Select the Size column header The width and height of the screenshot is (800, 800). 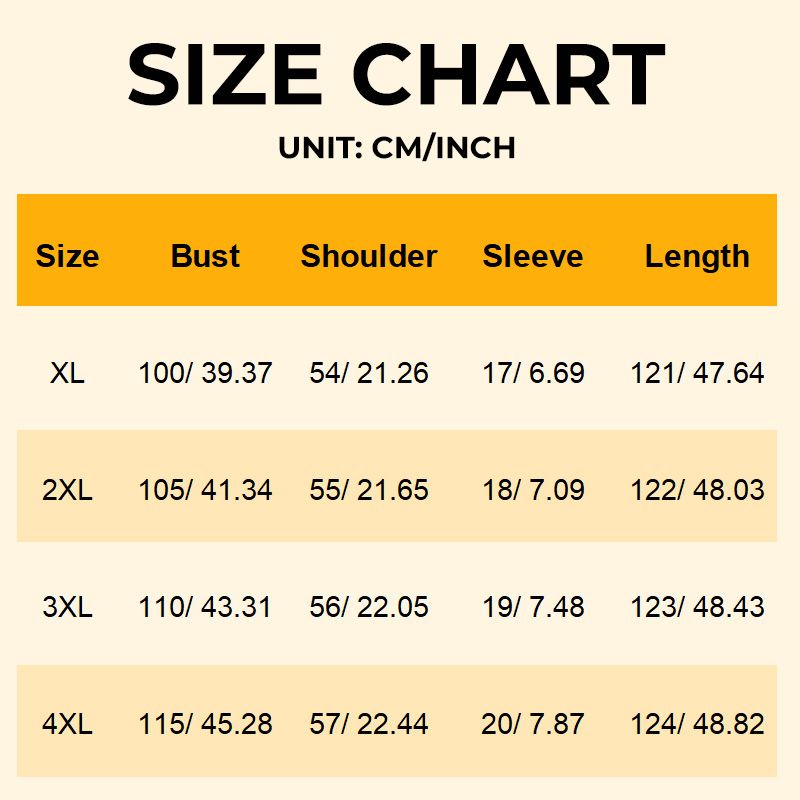(67, 256)
